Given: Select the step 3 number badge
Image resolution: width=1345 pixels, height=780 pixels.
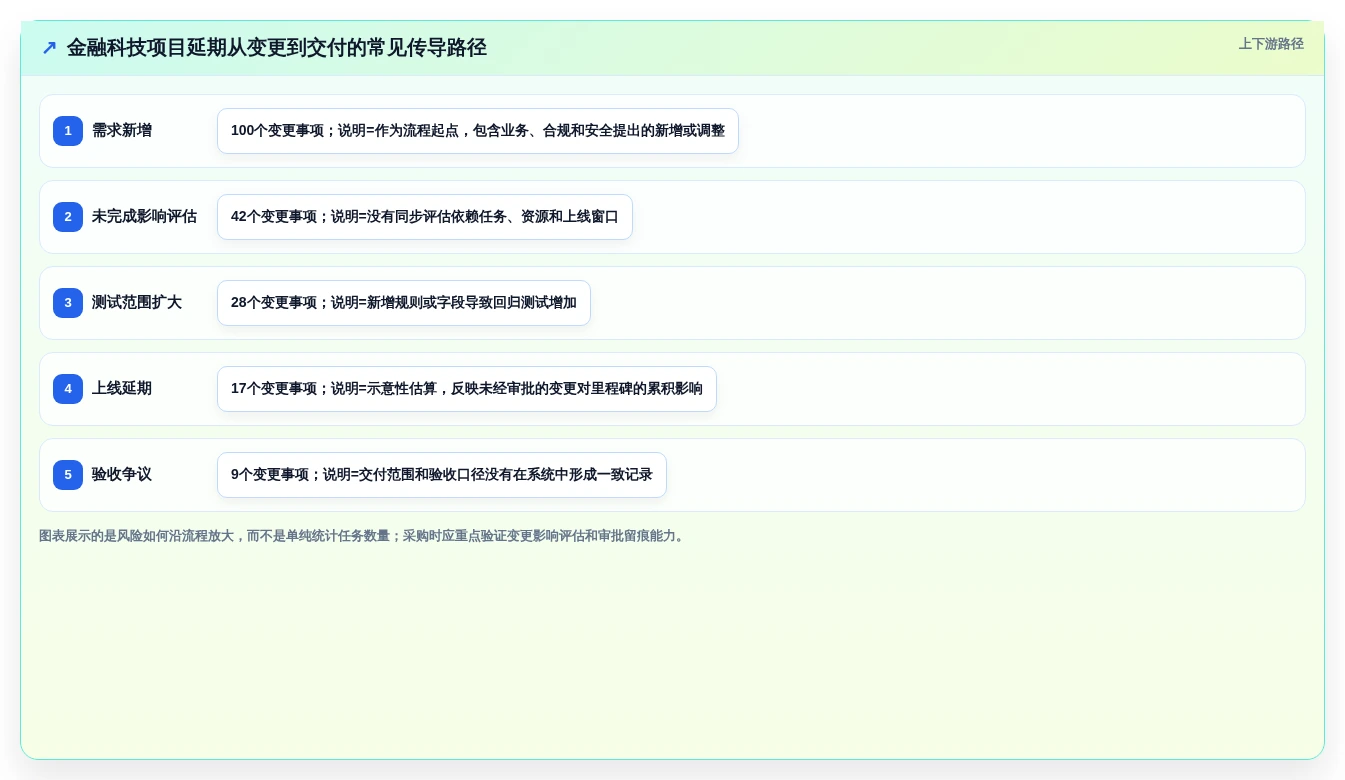Looking at the screenshot, I should point(68,303).
